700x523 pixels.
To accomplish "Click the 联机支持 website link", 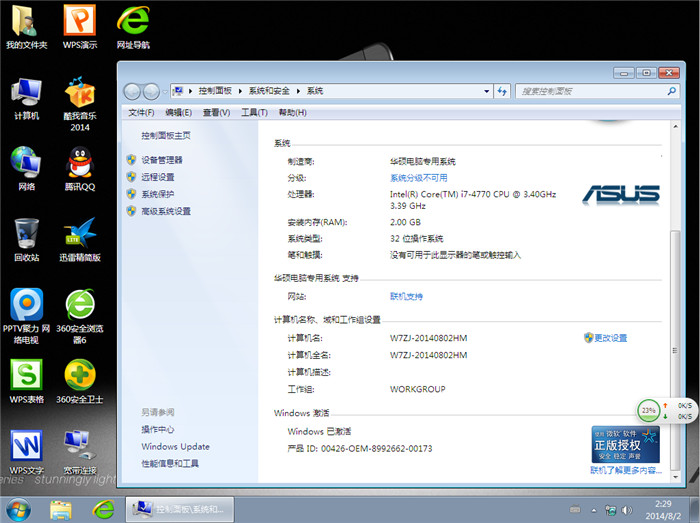I will click(406, 296).
